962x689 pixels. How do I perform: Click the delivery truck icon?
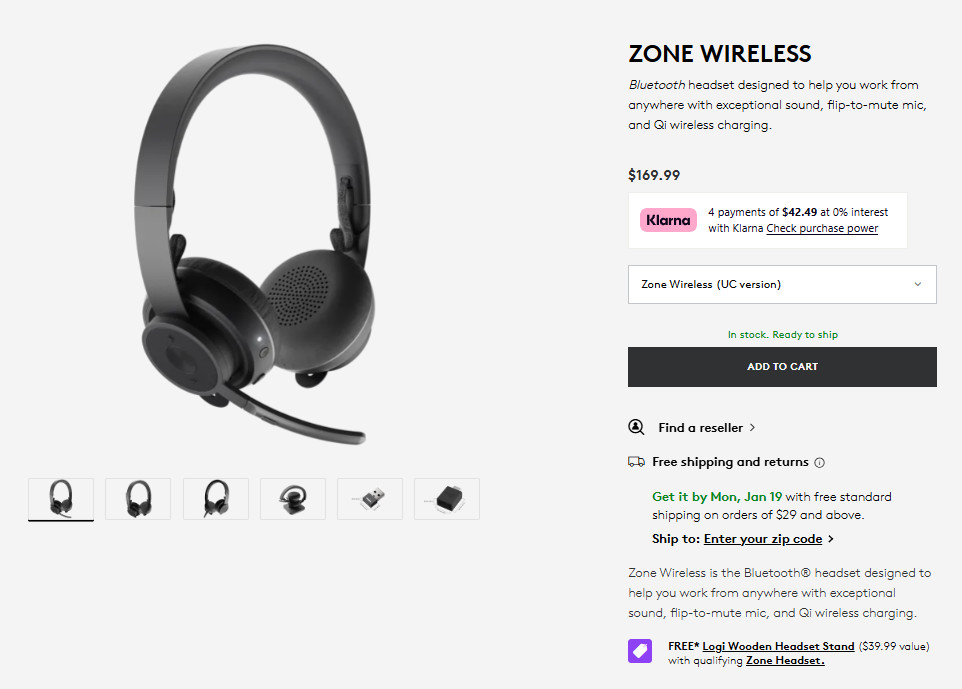(x=636, y=462)
